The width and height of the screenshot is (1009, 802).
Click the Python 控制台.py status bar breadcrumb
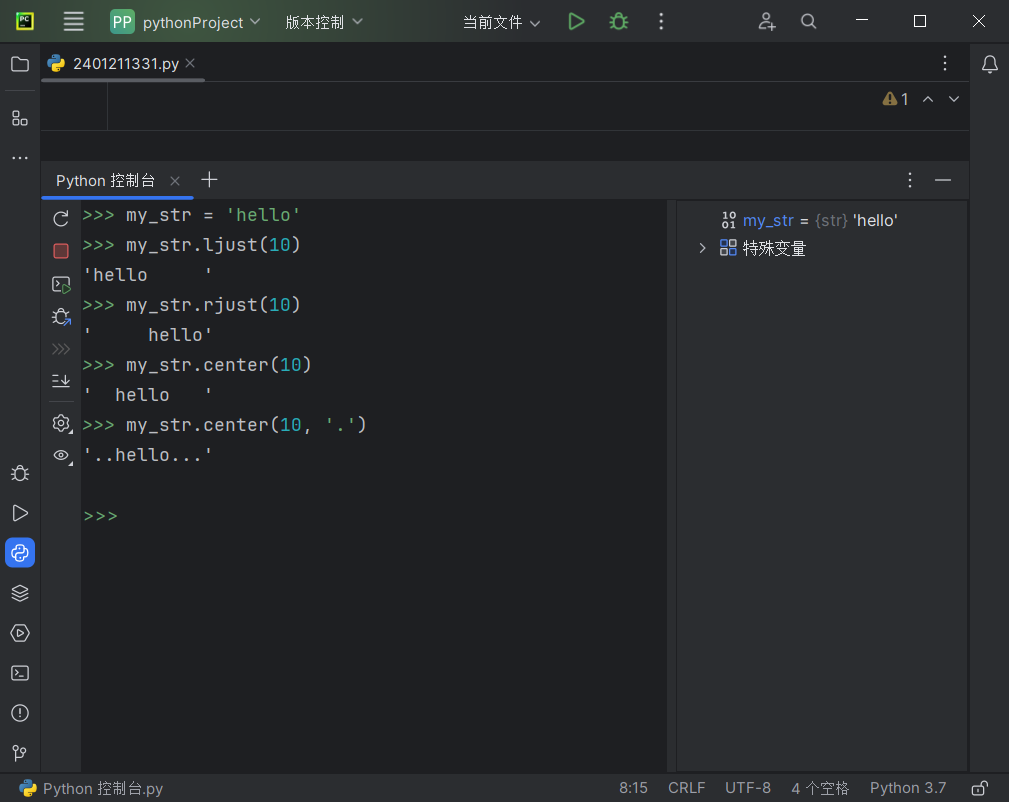[x=91, y=788]
